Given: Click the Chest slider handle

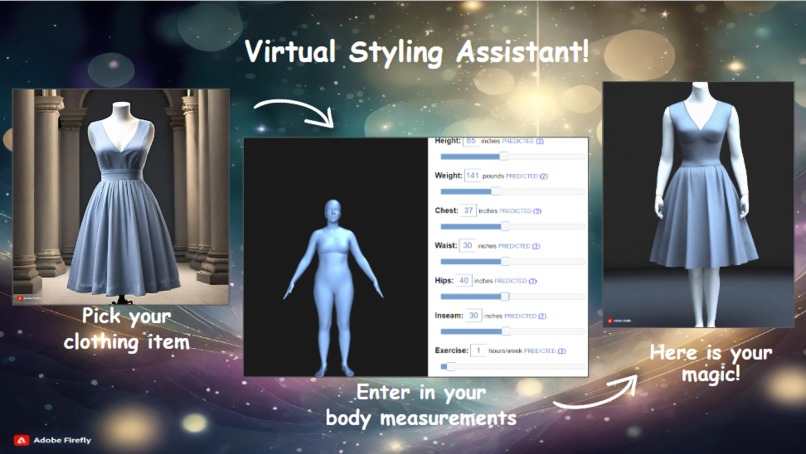Looking at the screenshot, I should [x=505, y=226].
